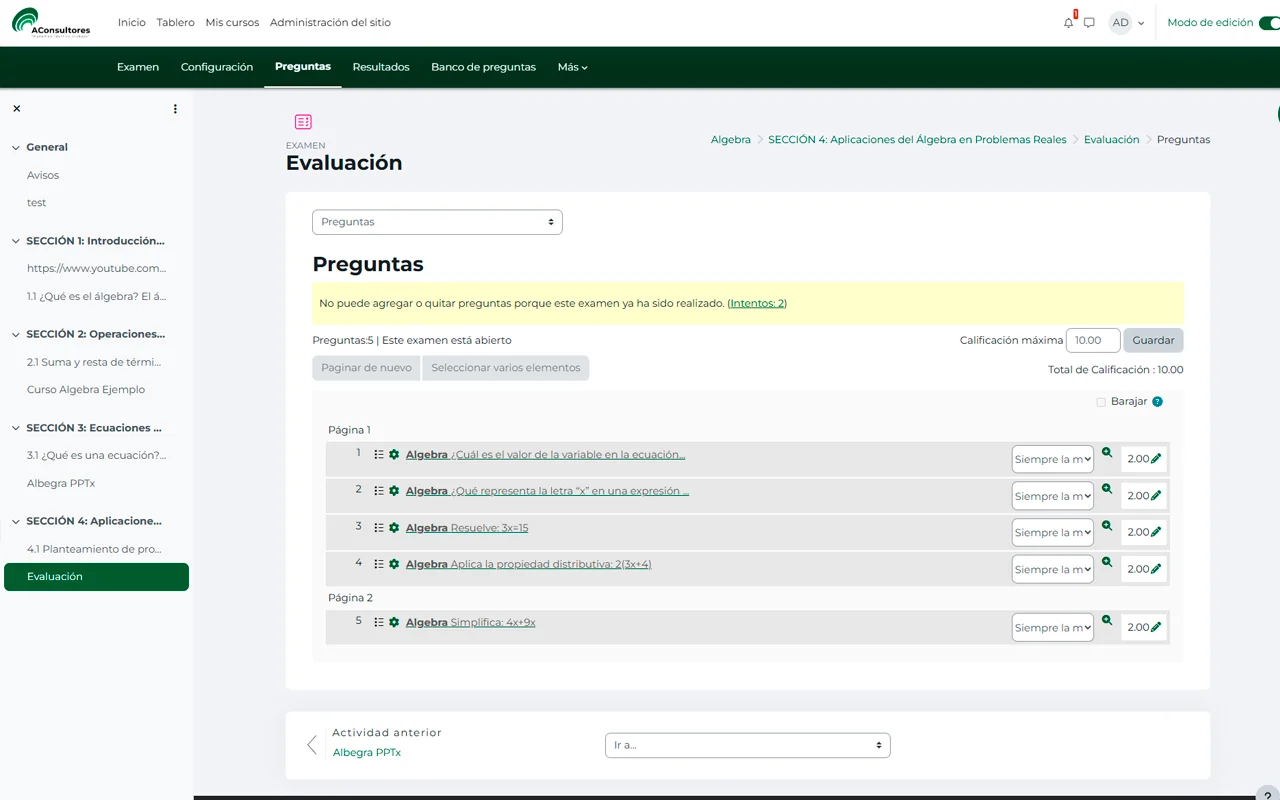
Task: Open version dropdown for question 4
Action: click(x=1053, y=569)
